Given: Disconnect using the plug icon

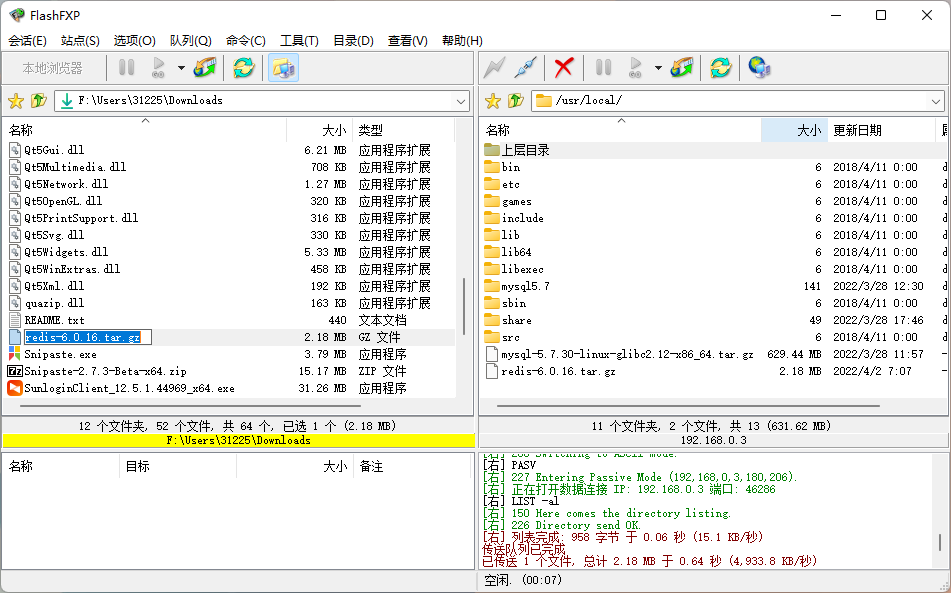Looking at the screenshot, I should pyautogui.click(x=525, y=67).
